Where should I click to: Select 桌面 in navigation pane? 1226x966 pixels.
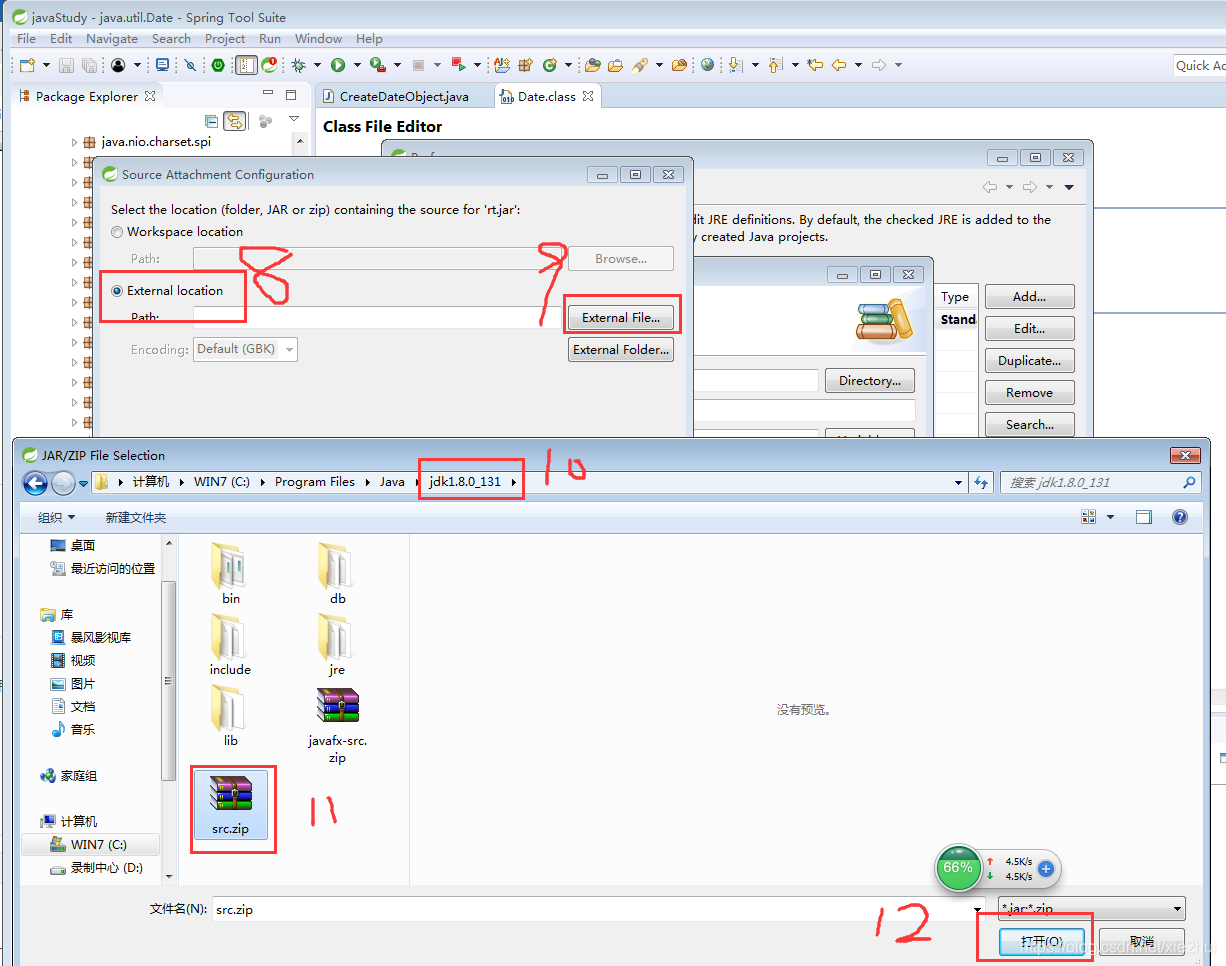pos(83,545)
